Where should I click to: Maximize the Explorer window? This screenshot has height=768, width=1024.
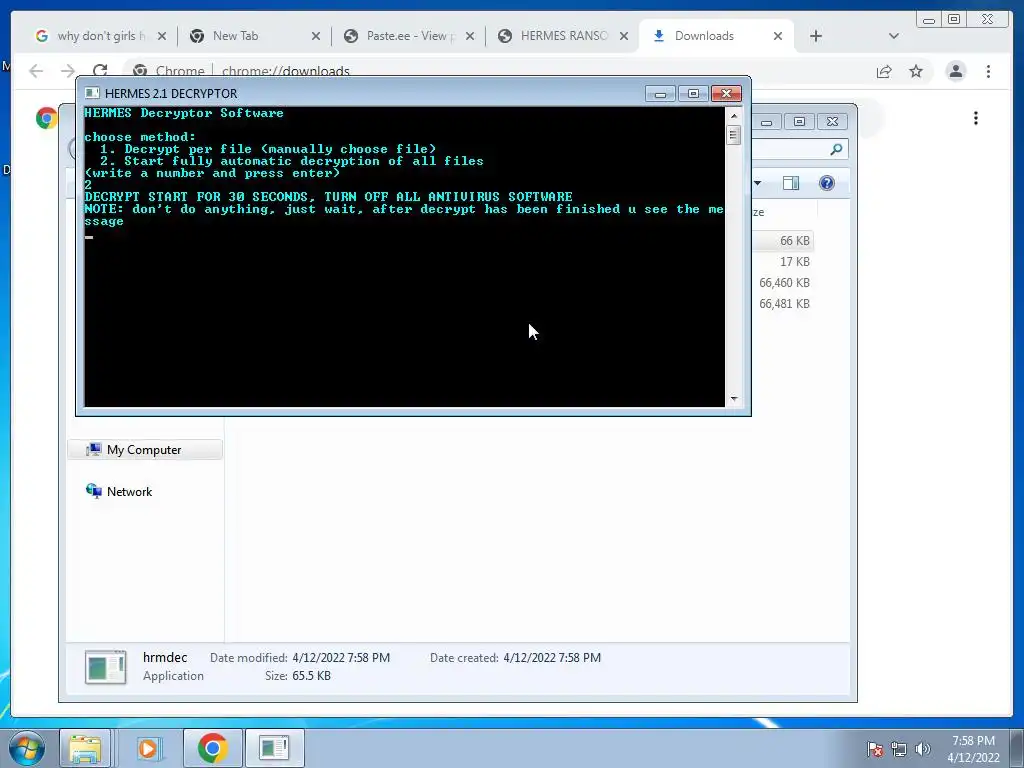[799, 121]
